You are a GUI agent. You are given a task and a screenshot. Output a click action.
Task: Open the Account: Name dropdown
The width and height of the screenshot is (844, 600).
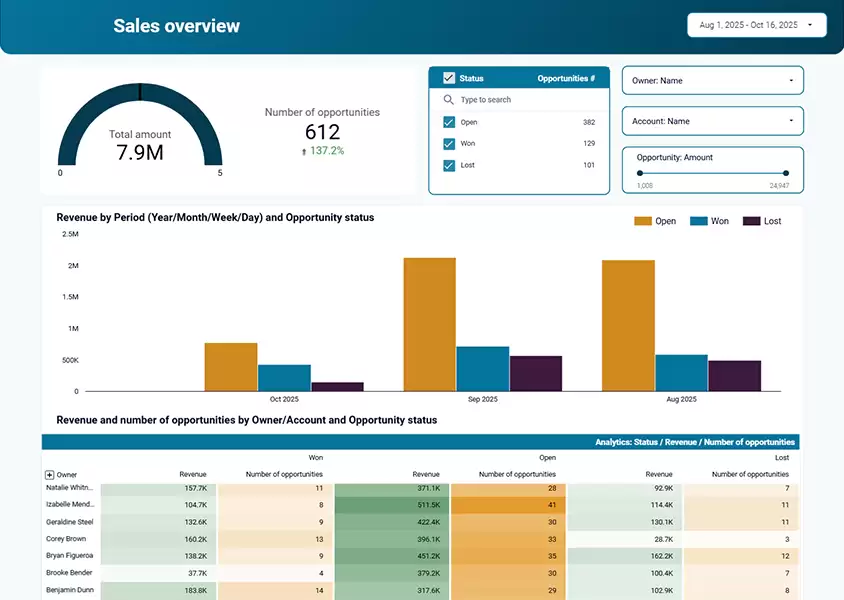(712, 121)
